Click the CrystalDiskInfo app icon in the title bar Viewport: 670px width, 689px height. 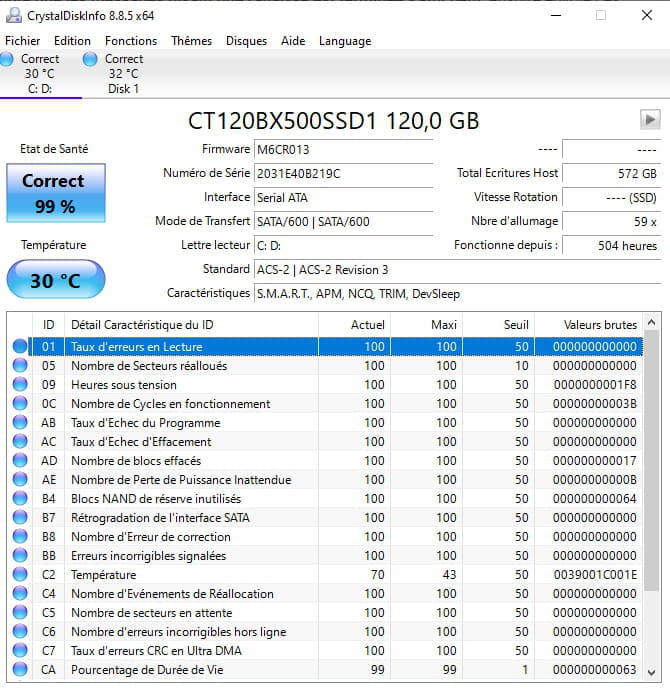pos(14,15)
